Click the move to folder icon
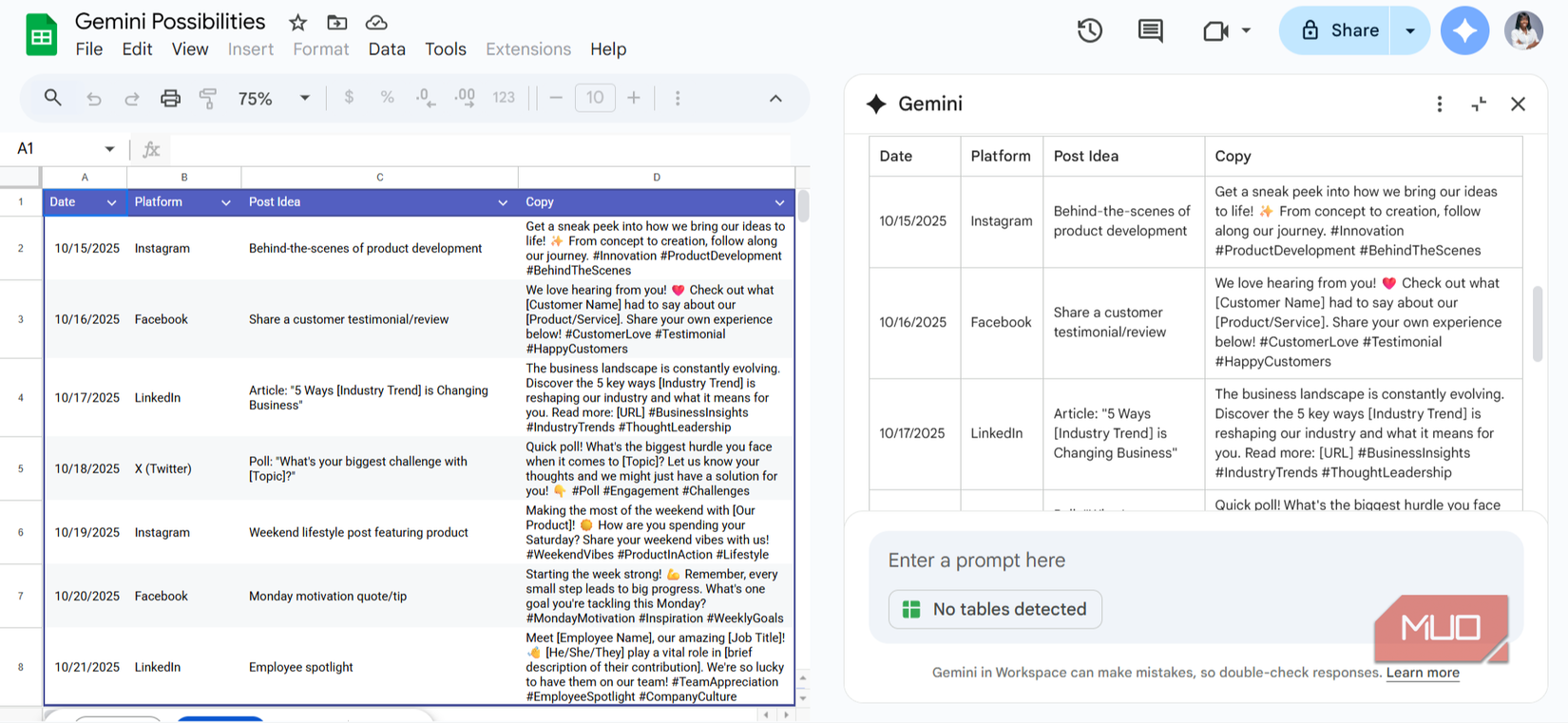1568x723 pixels. (336, 23)
